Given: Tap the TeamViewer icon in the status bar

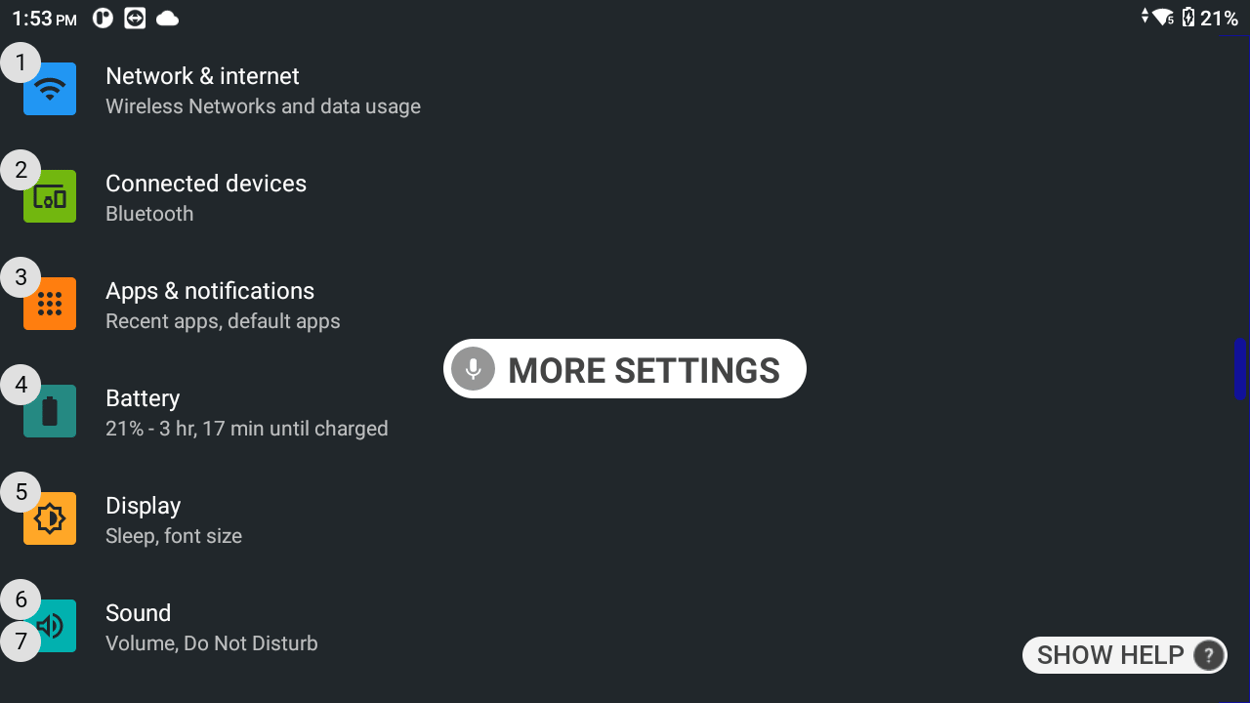Looking at the screenshot, I should click(134, 17).
